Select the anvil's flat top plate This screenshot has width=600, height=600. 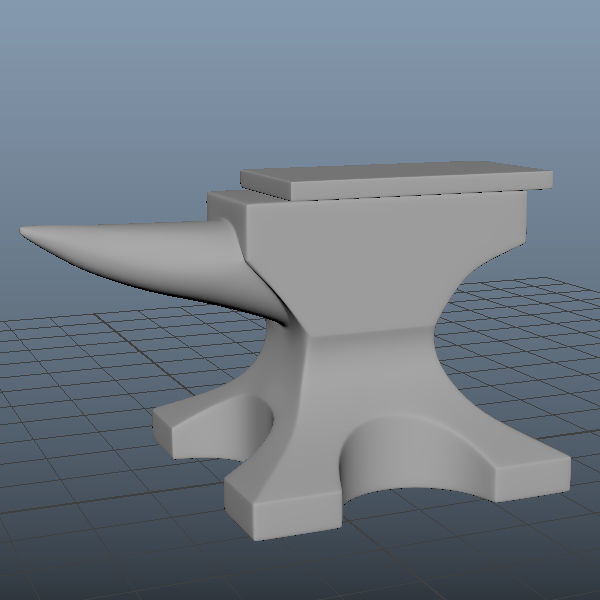tap(397, 180)
